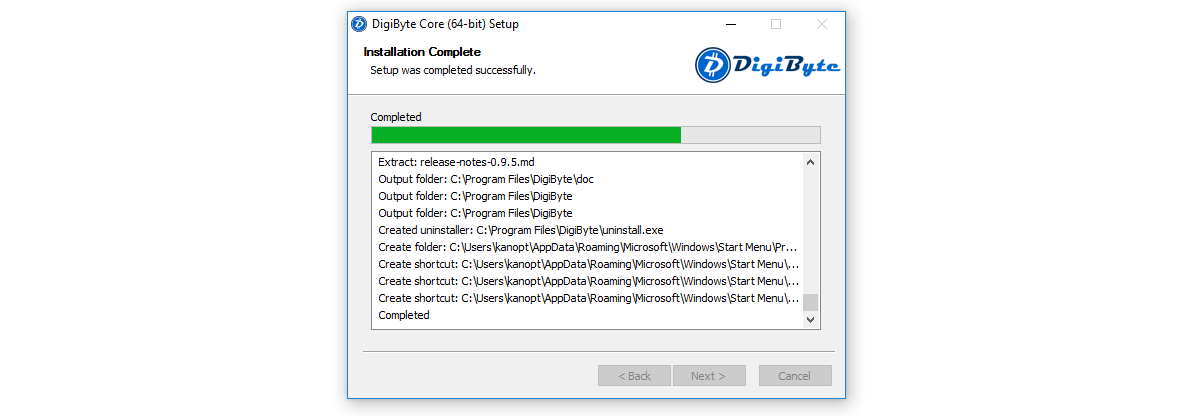The width and height of the screenshot is (1200, 416).
Task: Click the DigiByte title bar icon
Action: point(359,24)
